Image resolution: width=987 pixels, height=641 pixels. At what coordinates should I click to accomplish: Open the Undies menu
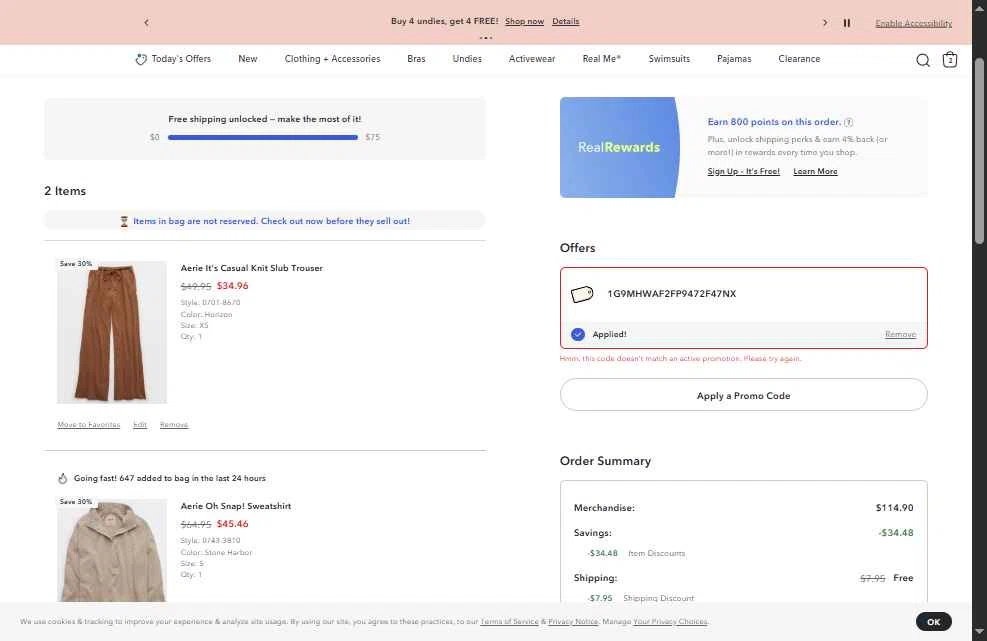[467, 59]
